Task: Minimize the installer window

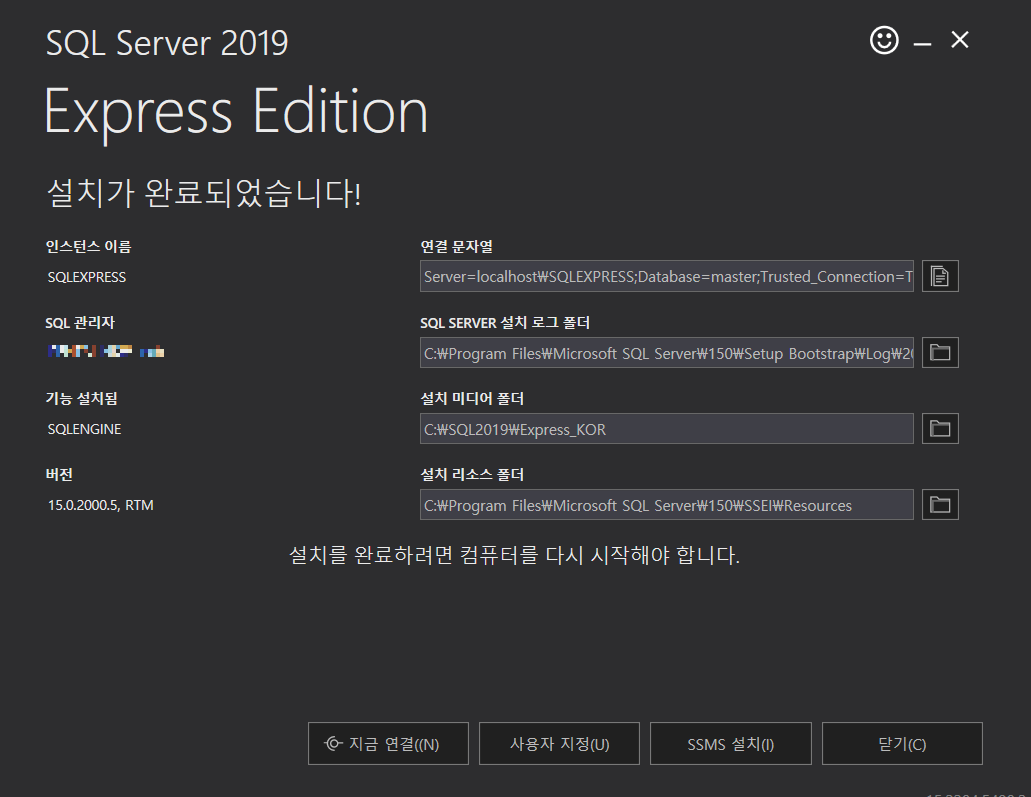Action: tap(923, 43)
